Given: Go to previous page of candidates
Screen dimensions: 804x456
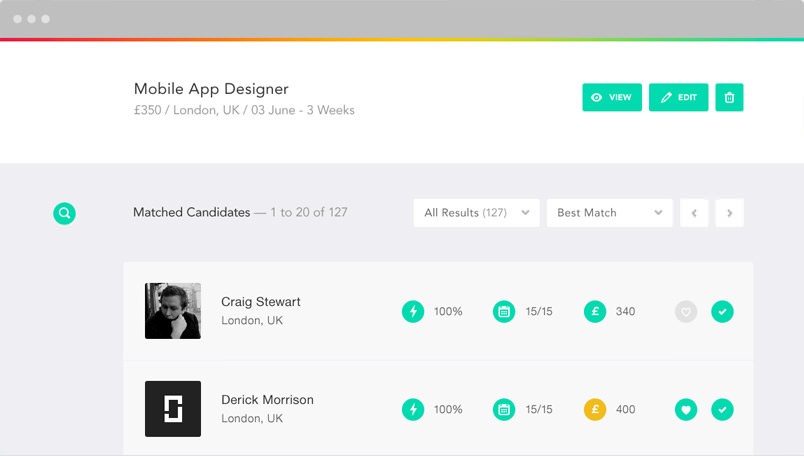Looking at the screenshot, I should click(x=694, y=213).
